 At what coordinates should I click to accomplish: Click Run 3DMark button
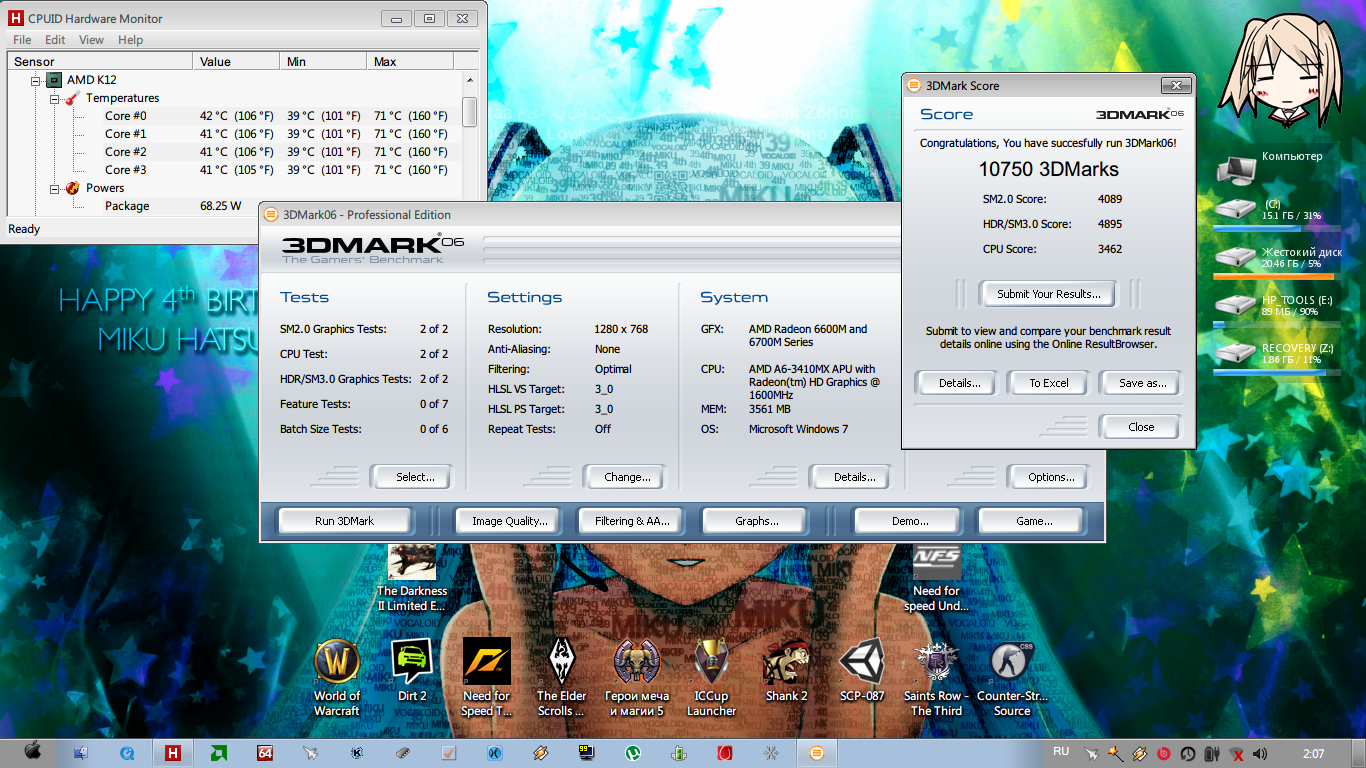[344, 521]
